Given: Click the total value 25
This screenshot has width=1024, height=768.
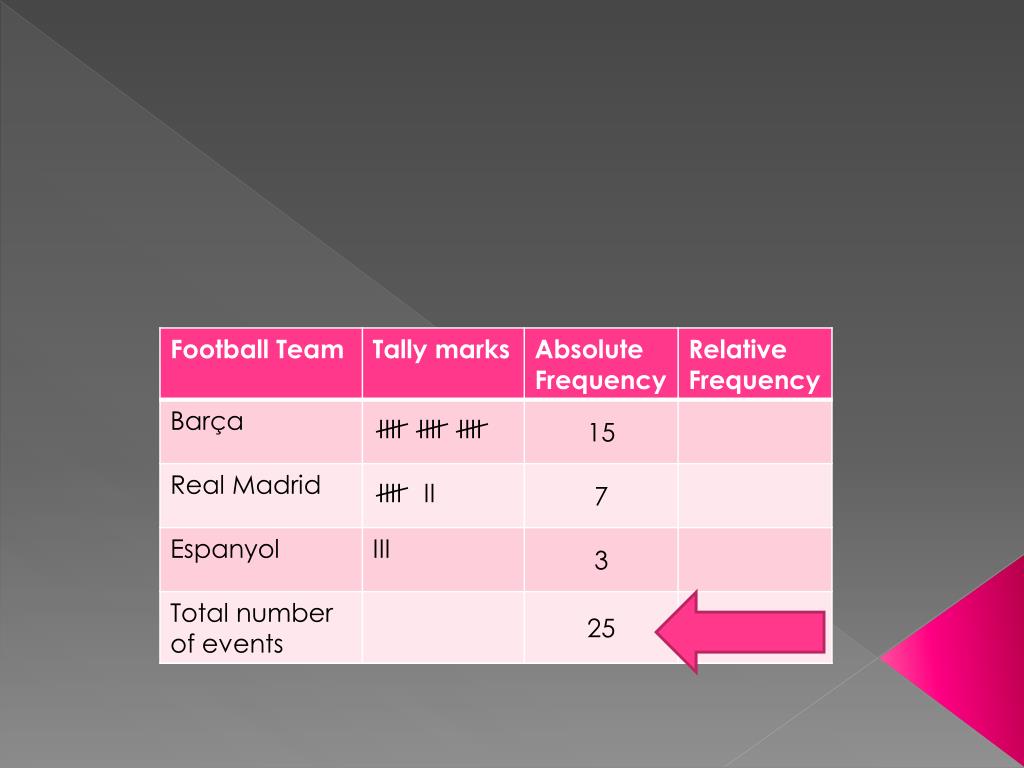Looking at the screenshot, I should [601, 628].
